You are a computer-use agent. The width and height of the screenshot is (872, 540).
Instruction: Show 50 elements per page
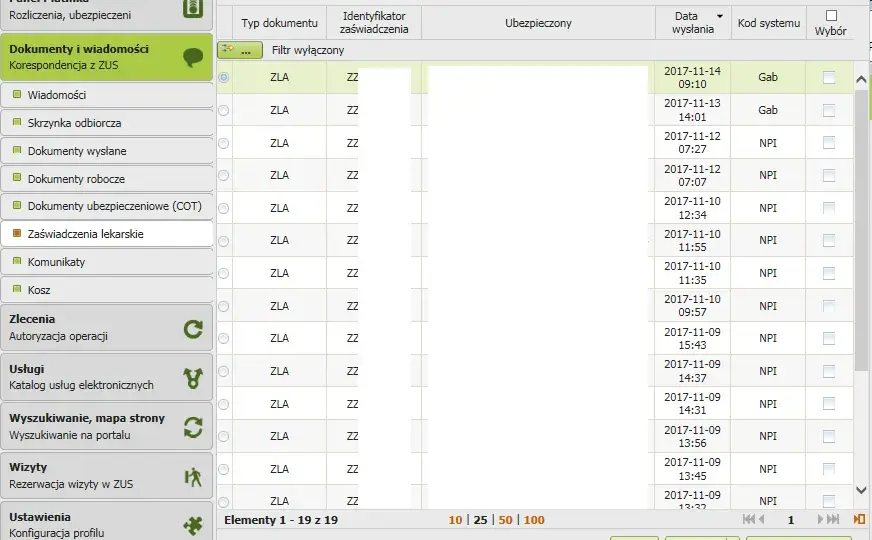[506, 520]
